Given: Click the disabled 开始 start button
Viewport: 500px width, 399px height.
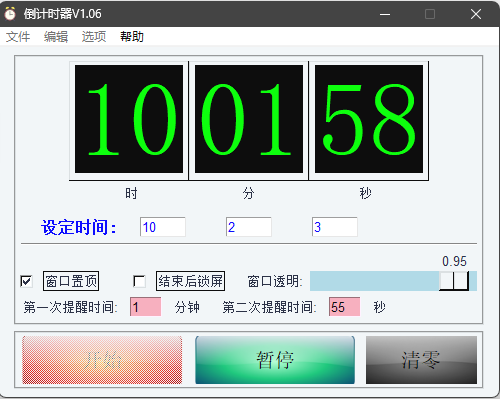Looking at the screenshot, I should pyautogui.click(x=102, y=360).
